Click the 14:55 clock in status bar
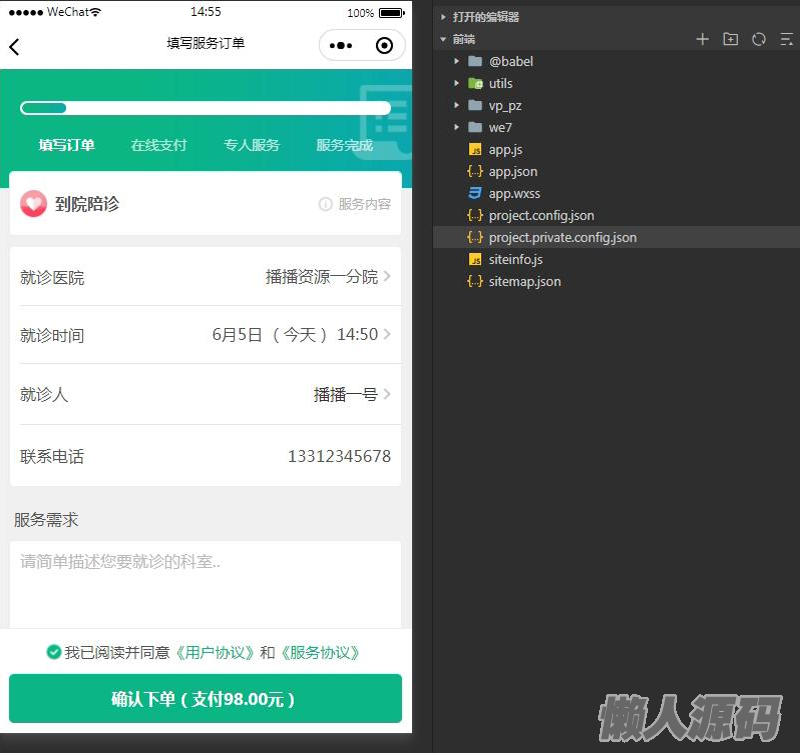Screen dimensions: 800x753 pyautogui.click(x=206, y=12)
